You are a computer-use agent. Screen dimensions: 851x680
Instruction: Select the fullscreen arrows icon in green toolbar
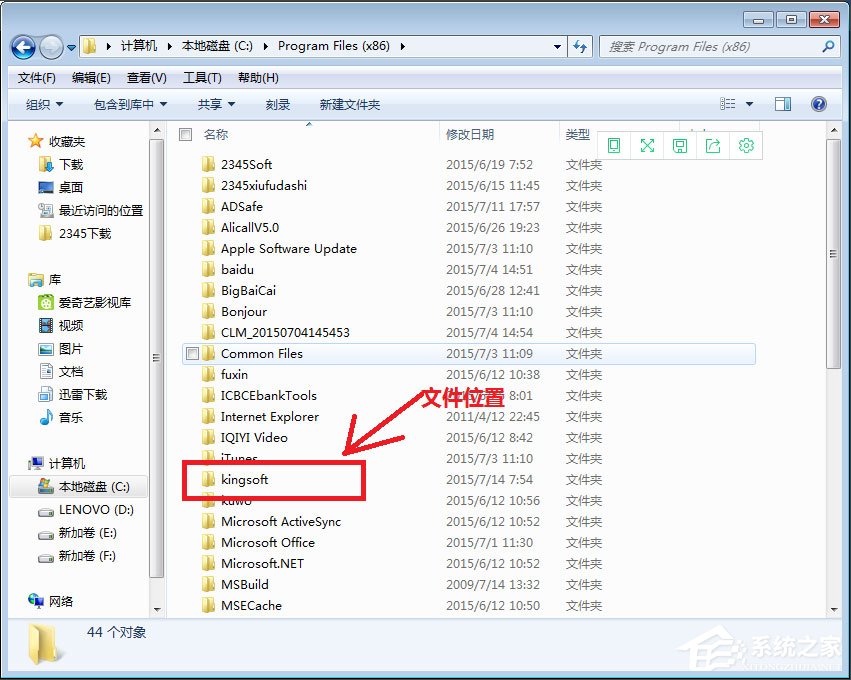click(x=647, y=145)
